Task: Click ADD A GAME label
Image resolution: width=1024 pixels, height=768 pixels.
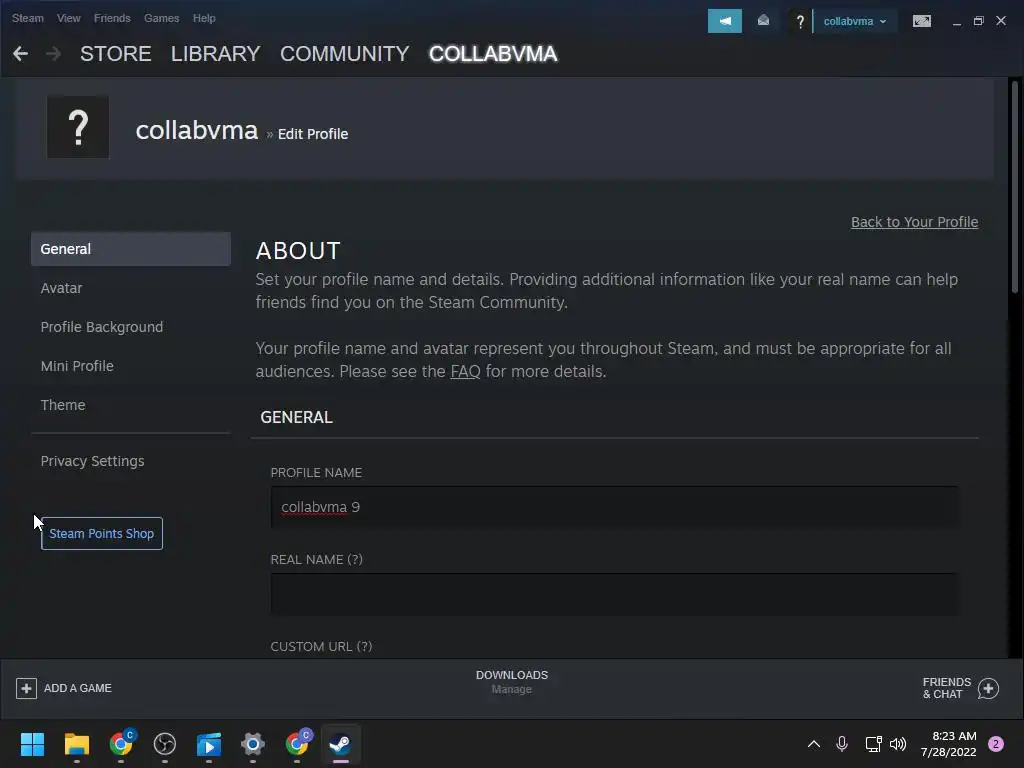Action: (x=78, y=688)
